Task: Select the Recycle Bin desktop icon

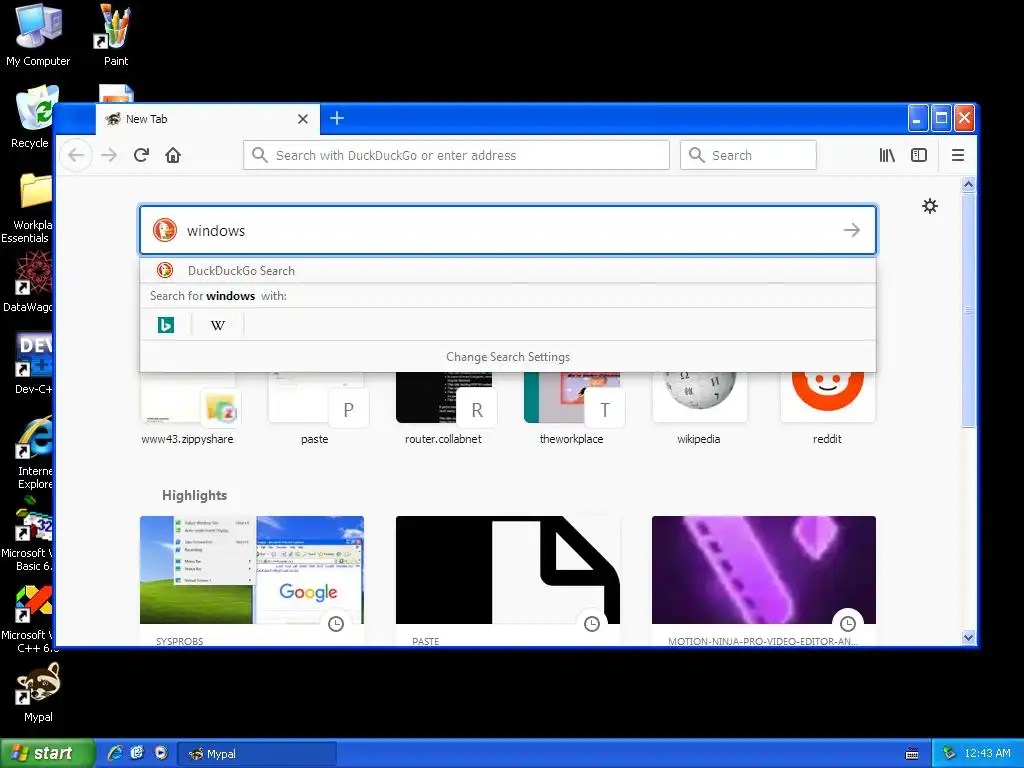Action: (x=33, y=118)
